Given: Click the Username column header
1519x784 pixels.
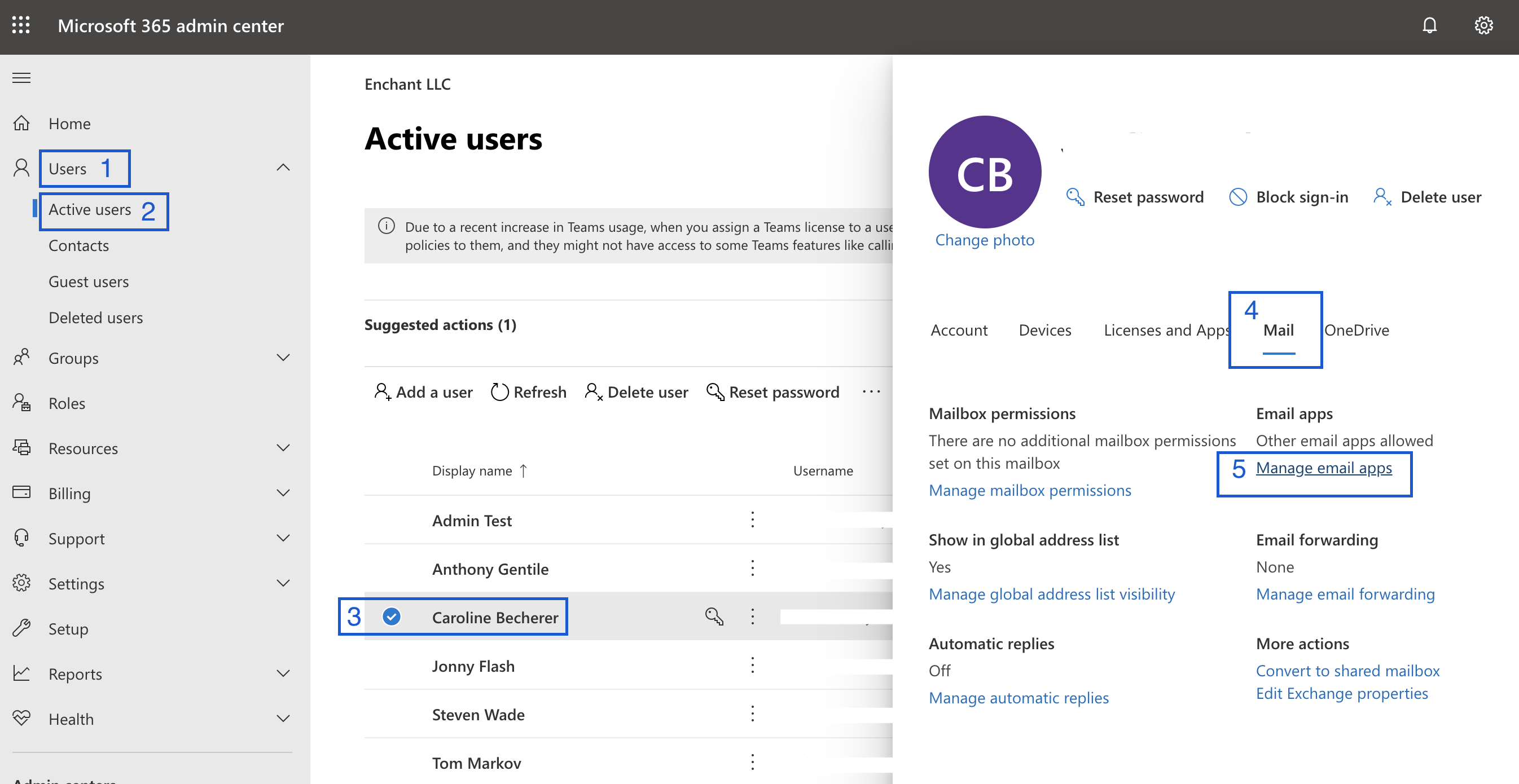Looking at the screenshot, I should click(x=823, y=470).
